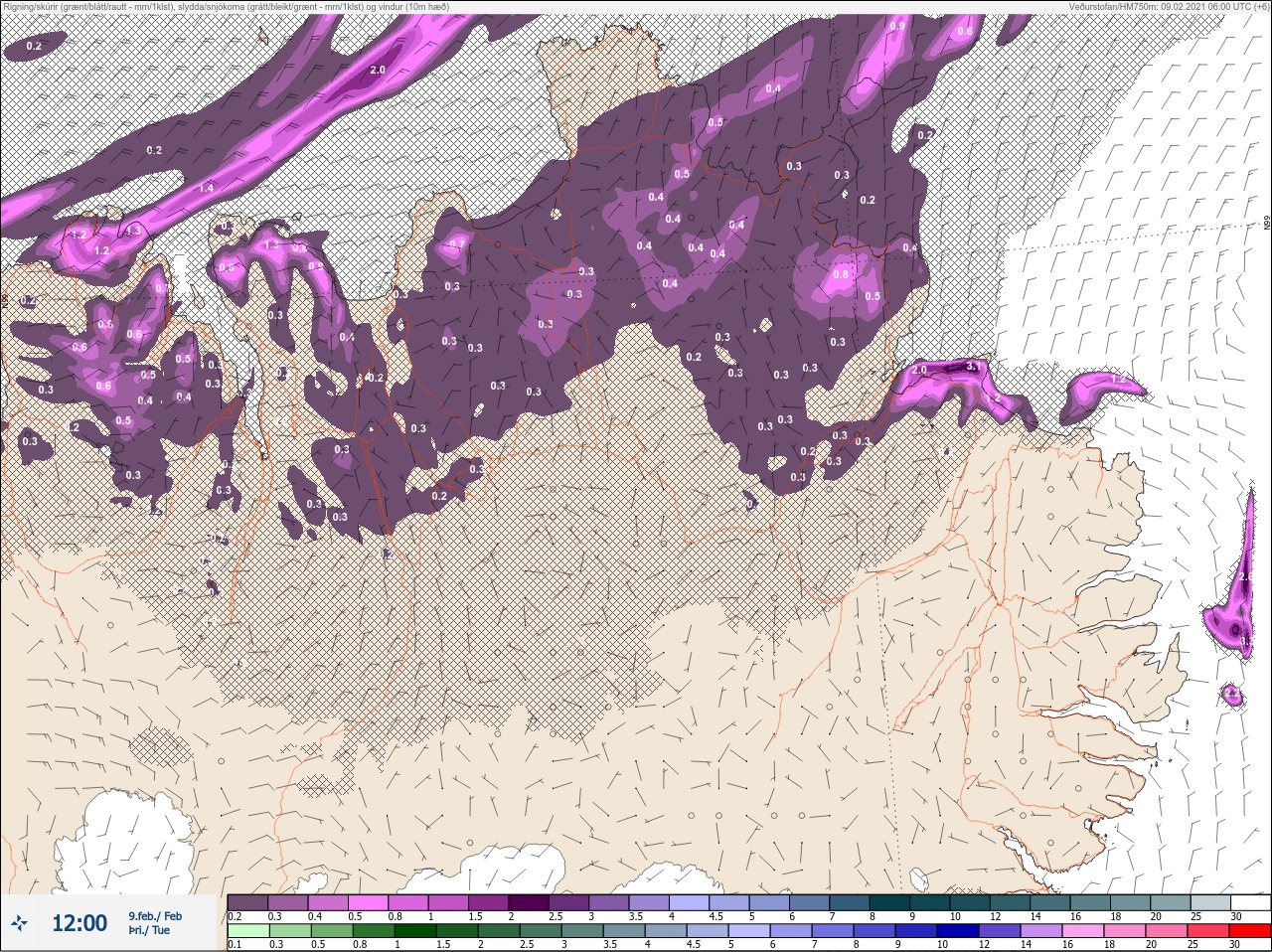Select white 30 swatch in top legend row
The width and height of the screenshot is (1272, 952).
pos(1251,902)
